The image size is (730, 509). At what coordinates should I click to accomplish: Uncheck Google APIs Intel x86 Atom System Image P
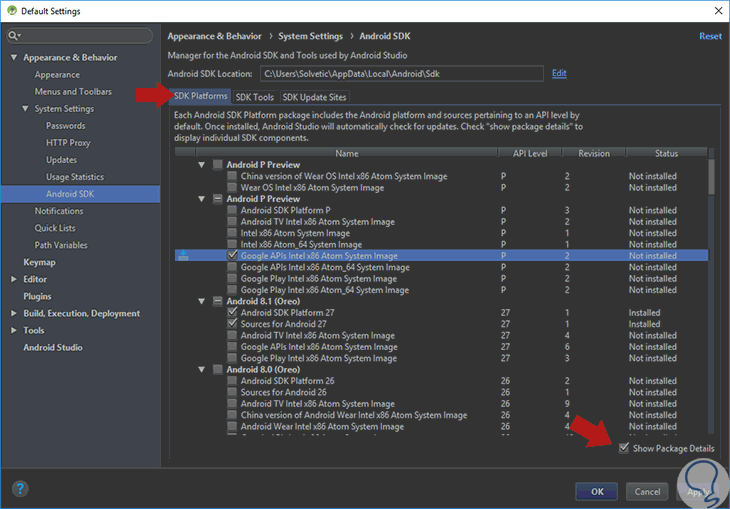click(232, 255)
